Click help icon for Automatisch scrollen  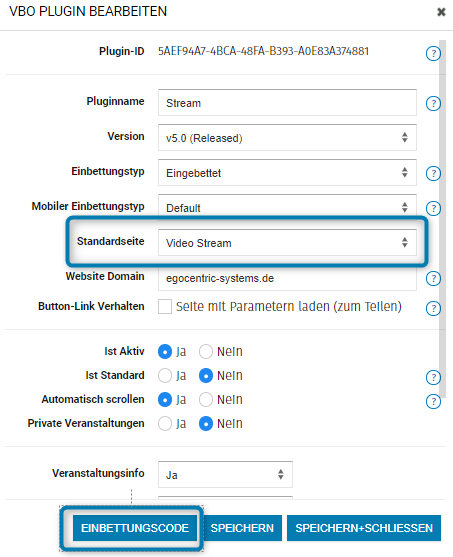[x=433, y=401]
